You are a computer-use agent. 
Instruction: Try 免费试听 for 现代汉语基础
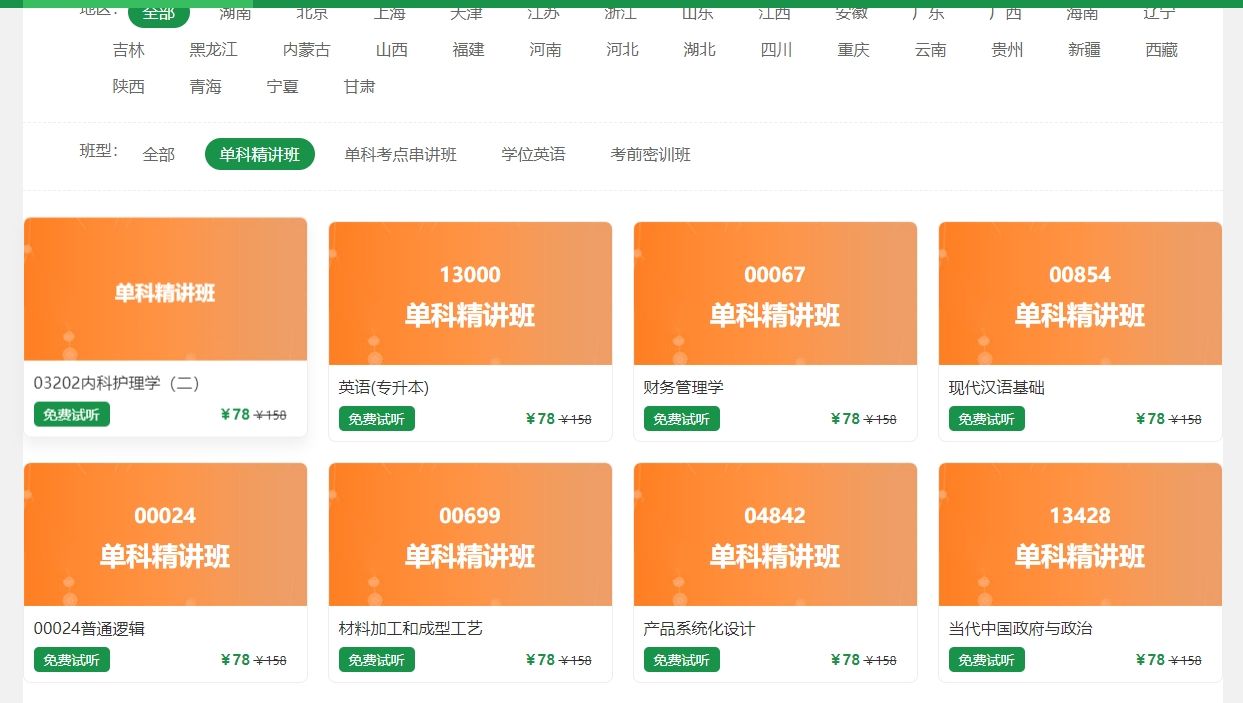tap(987, 419)
